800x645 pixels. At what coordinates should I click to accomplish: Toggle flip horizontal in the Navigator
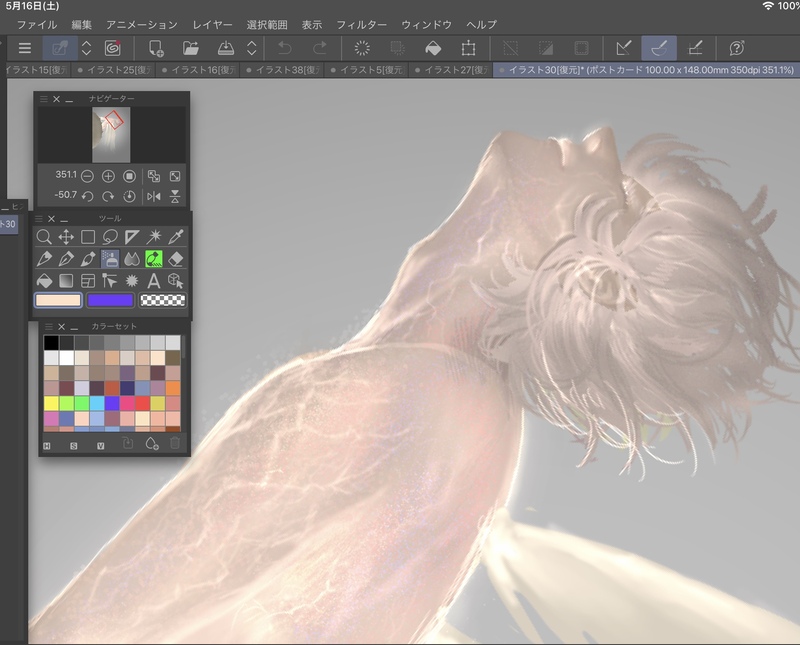tap(154, 196)
